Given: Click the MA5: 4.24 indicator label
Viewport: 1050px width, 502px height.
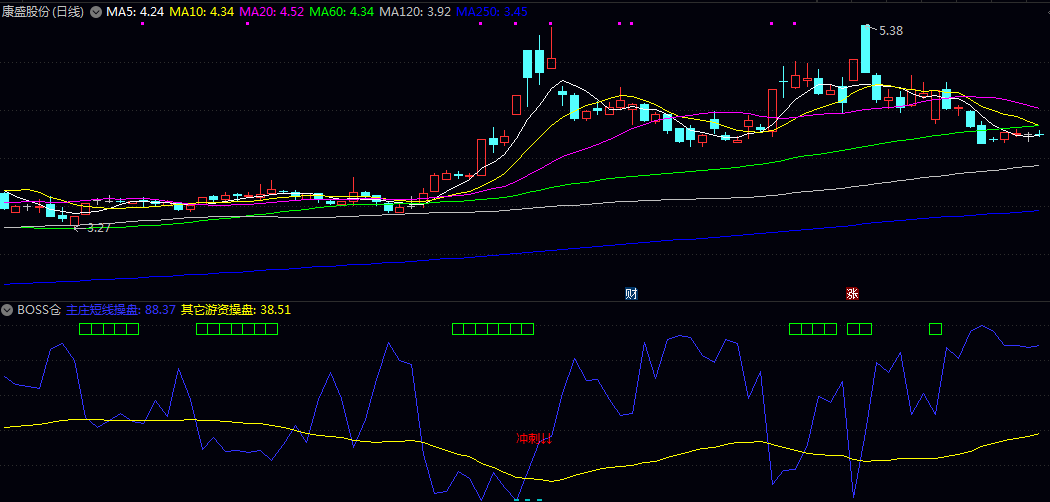Looking at the screenshot, I should (x=135, y=12).
